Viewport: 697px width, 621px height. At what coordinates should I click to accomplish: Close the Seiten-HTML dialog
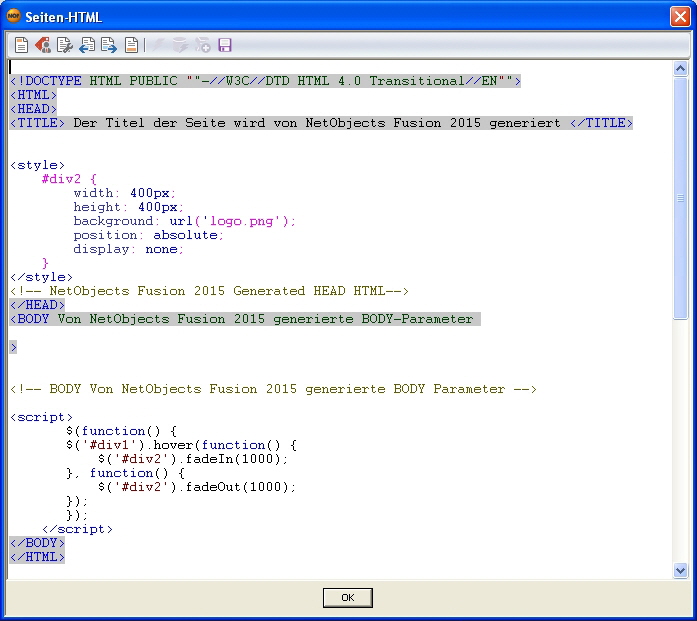click(679, 16)
